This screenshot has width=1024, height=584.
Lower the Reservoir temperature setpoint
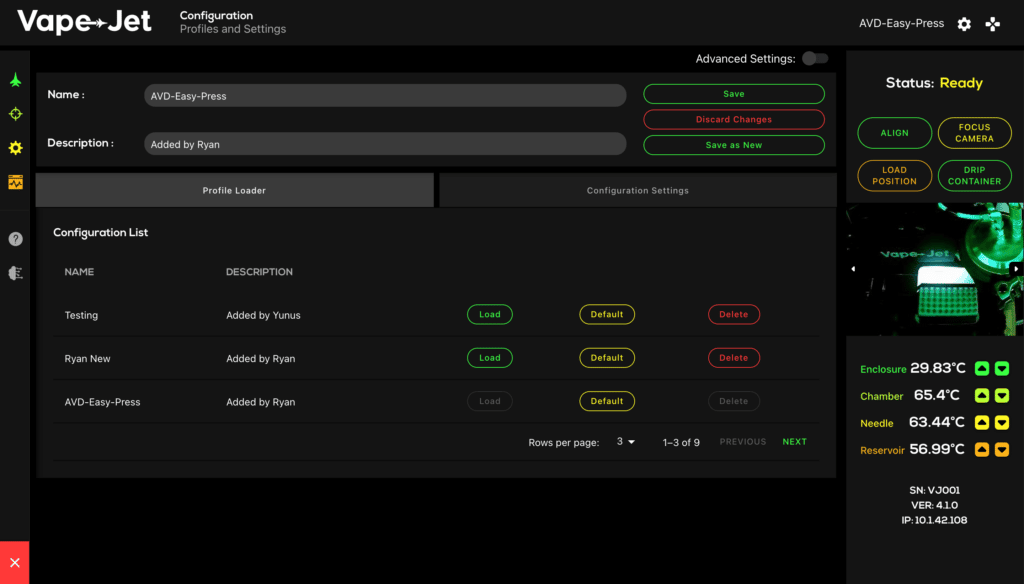[1002, 449]
